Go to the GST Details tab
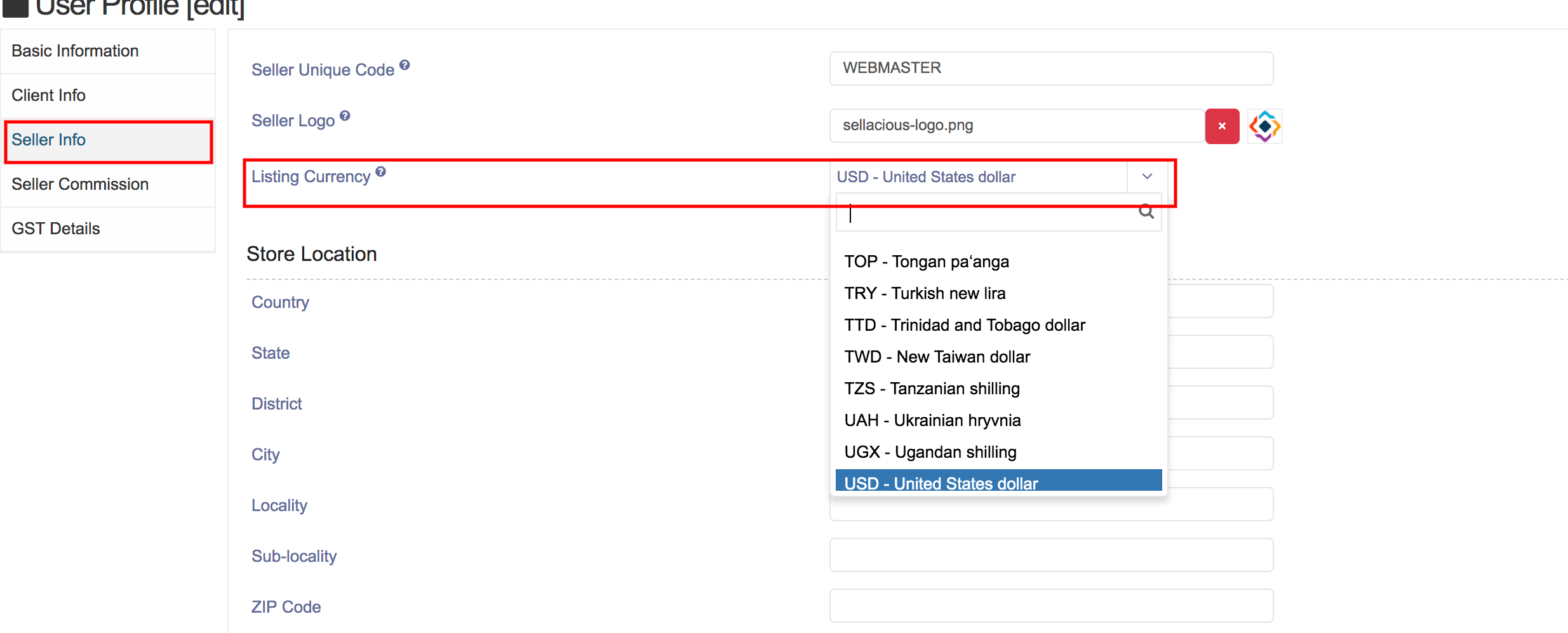 (56, 229)
